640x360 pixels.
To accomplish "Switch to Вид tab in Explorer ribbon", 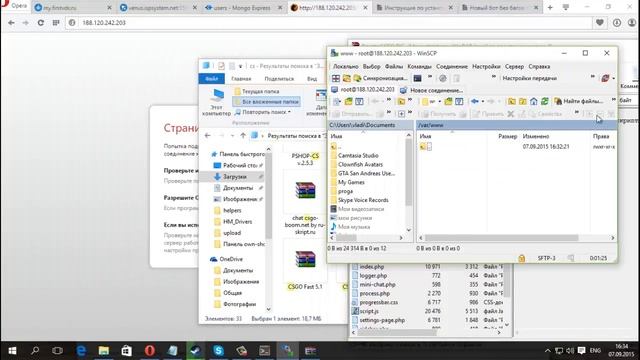I will click(312, 79).
